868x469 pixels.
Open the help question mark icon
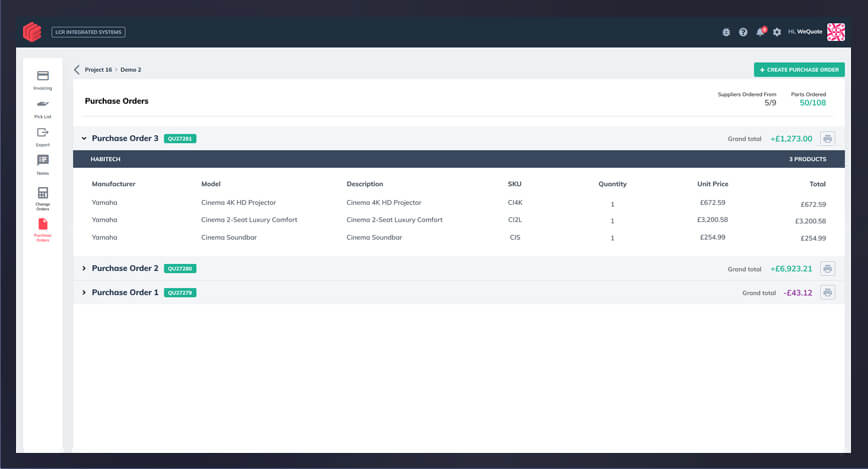coord(743,32)
